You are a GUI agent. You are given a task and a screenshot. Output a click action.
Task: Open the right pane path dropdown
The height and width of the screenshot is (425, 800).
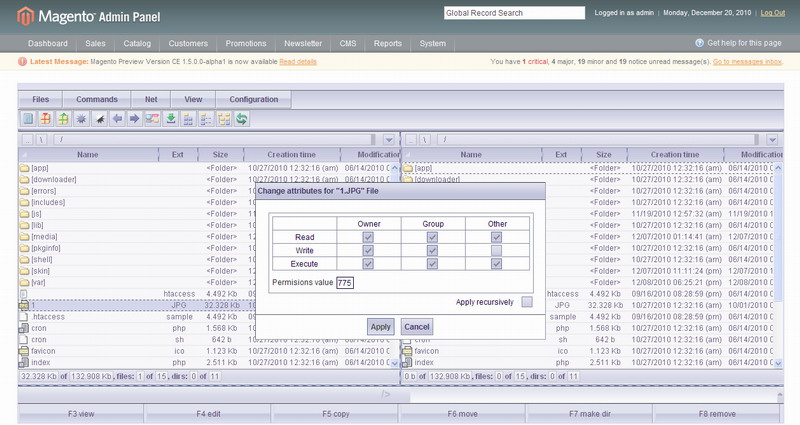click(x=772, y=139)
